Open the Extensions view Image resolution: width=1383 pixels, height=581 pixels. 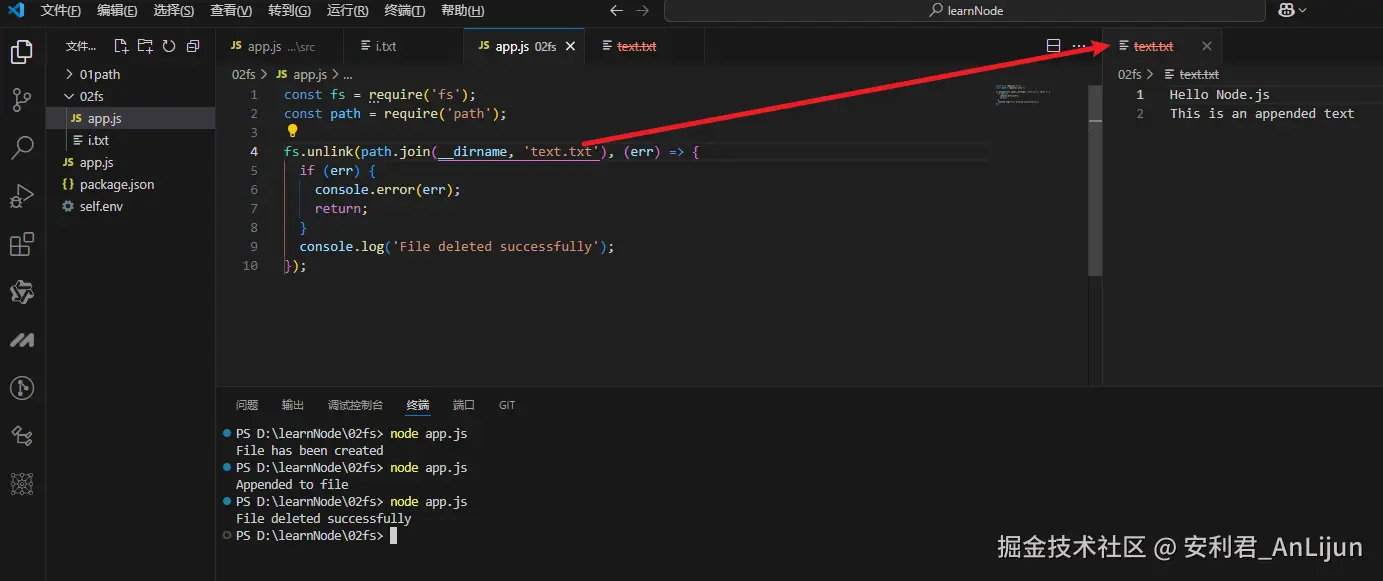coord(22,244)
